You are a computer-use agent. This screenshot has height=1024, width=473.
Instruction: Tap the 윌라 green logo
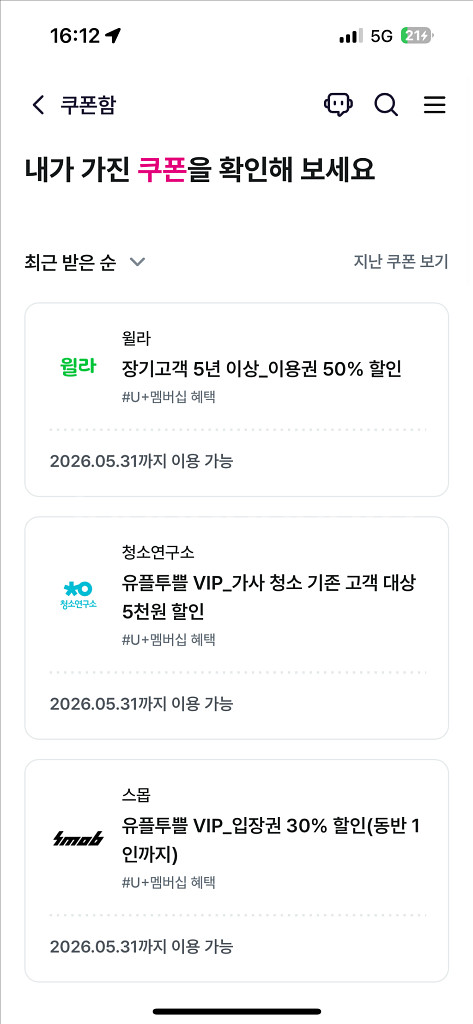pyautogui.click(x=77, y=366)
